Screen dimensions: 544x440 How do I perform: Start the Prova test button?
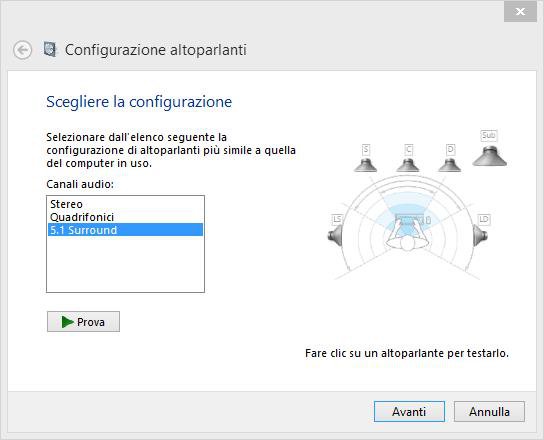tap(83, 322)
